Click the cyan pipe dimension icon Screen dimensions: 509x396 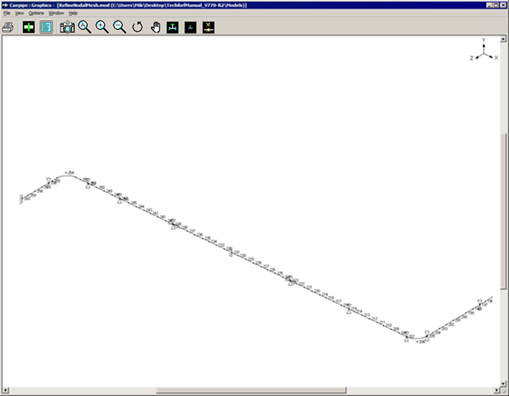(173, 27)
